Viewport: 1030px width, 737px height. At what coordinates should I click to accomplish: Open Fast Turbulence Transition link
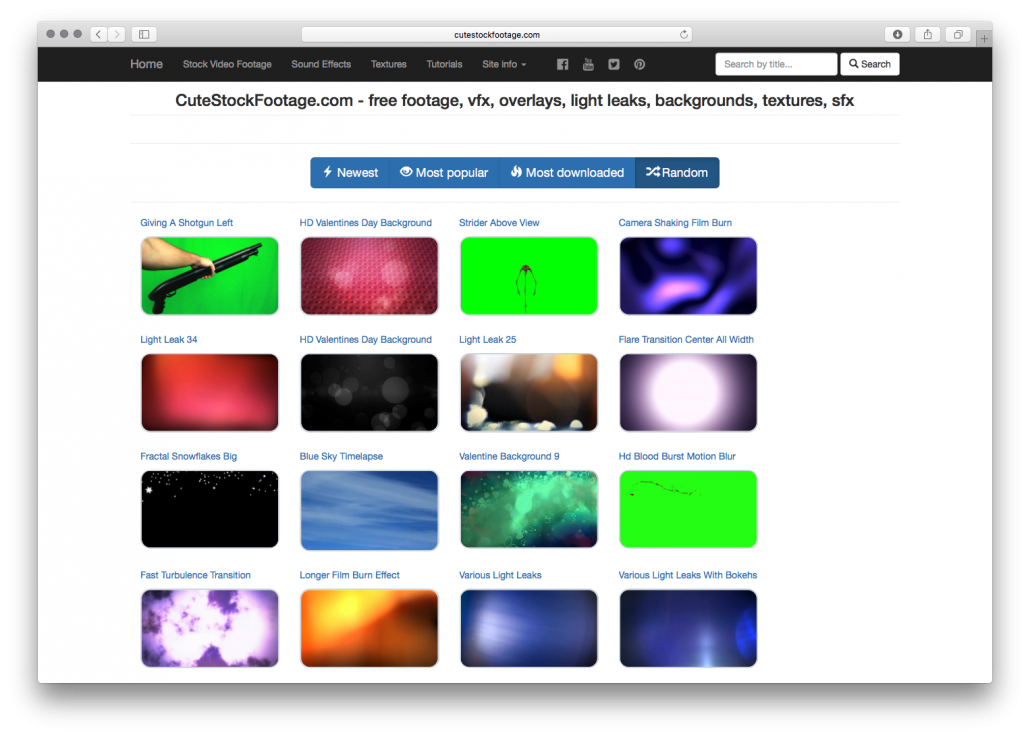click(x=195, y=575)
